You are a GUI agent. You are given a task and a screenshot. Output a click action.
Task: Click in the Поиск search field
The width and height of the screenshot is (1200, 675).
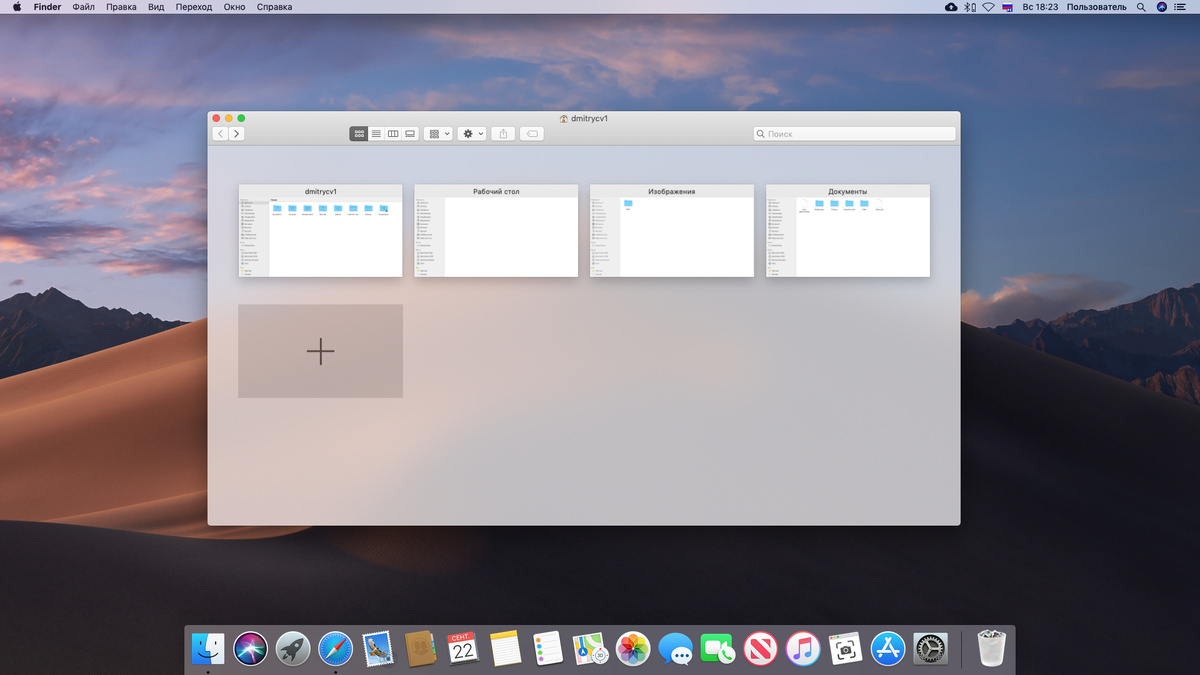(x=854, y=134)
